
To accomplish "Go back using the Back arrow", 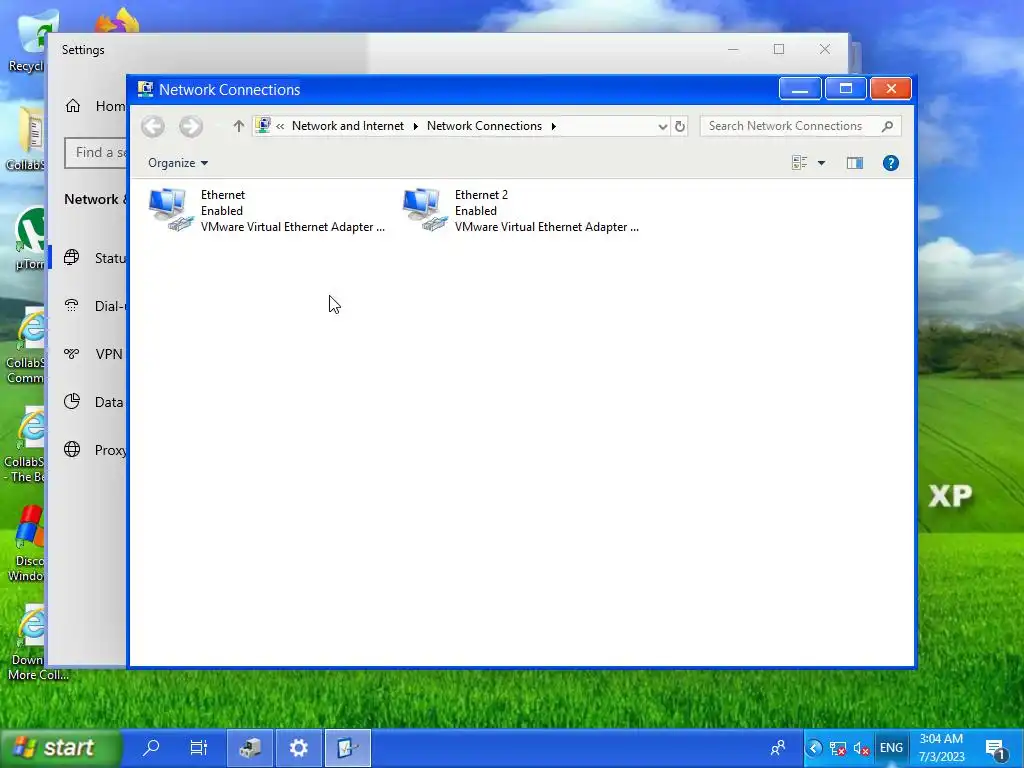I will click(x=153, y=126).
